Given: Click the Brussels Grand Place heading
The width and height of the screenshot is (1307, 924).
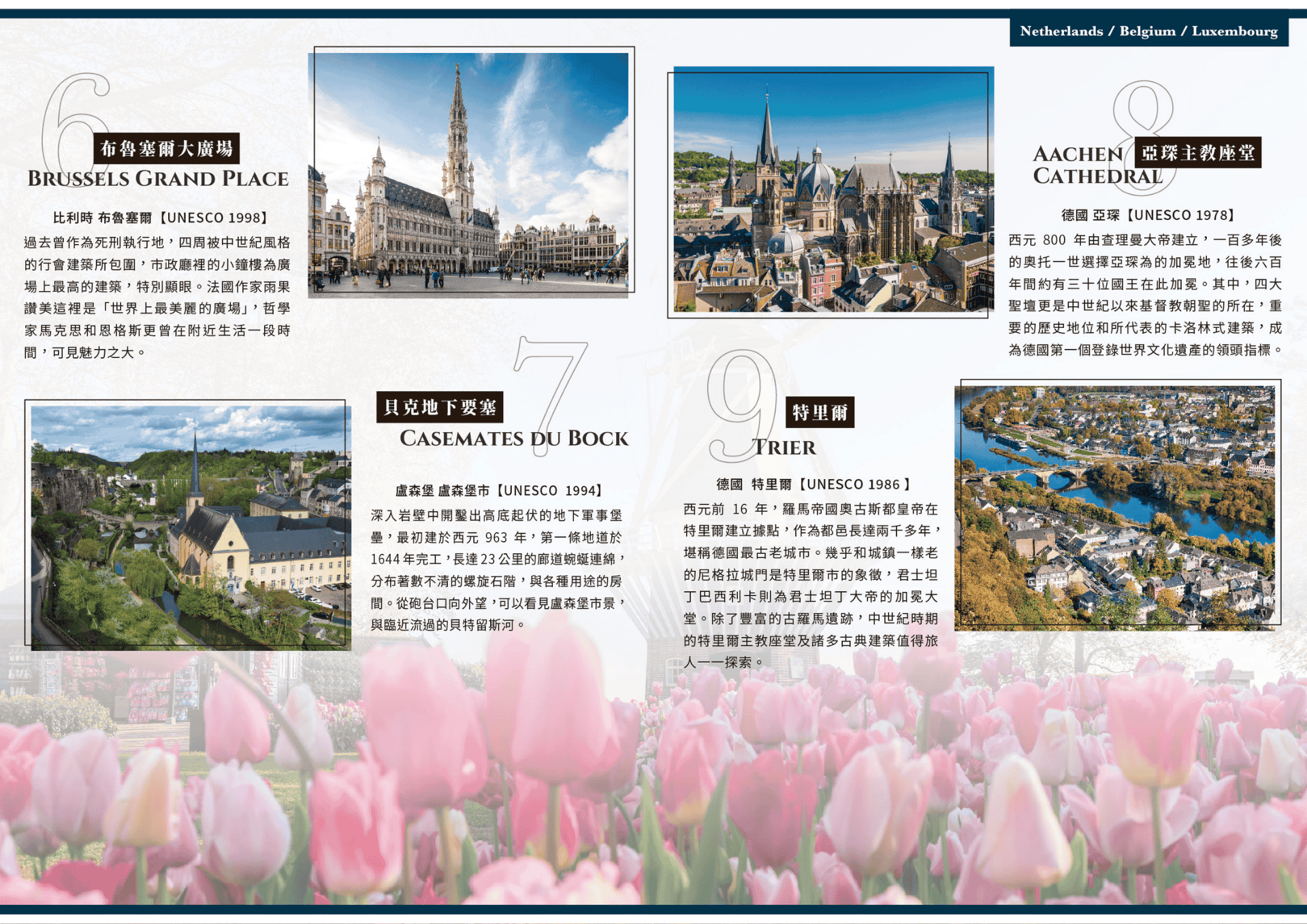Looking at the screenshot, I should [x=158, y=179].
